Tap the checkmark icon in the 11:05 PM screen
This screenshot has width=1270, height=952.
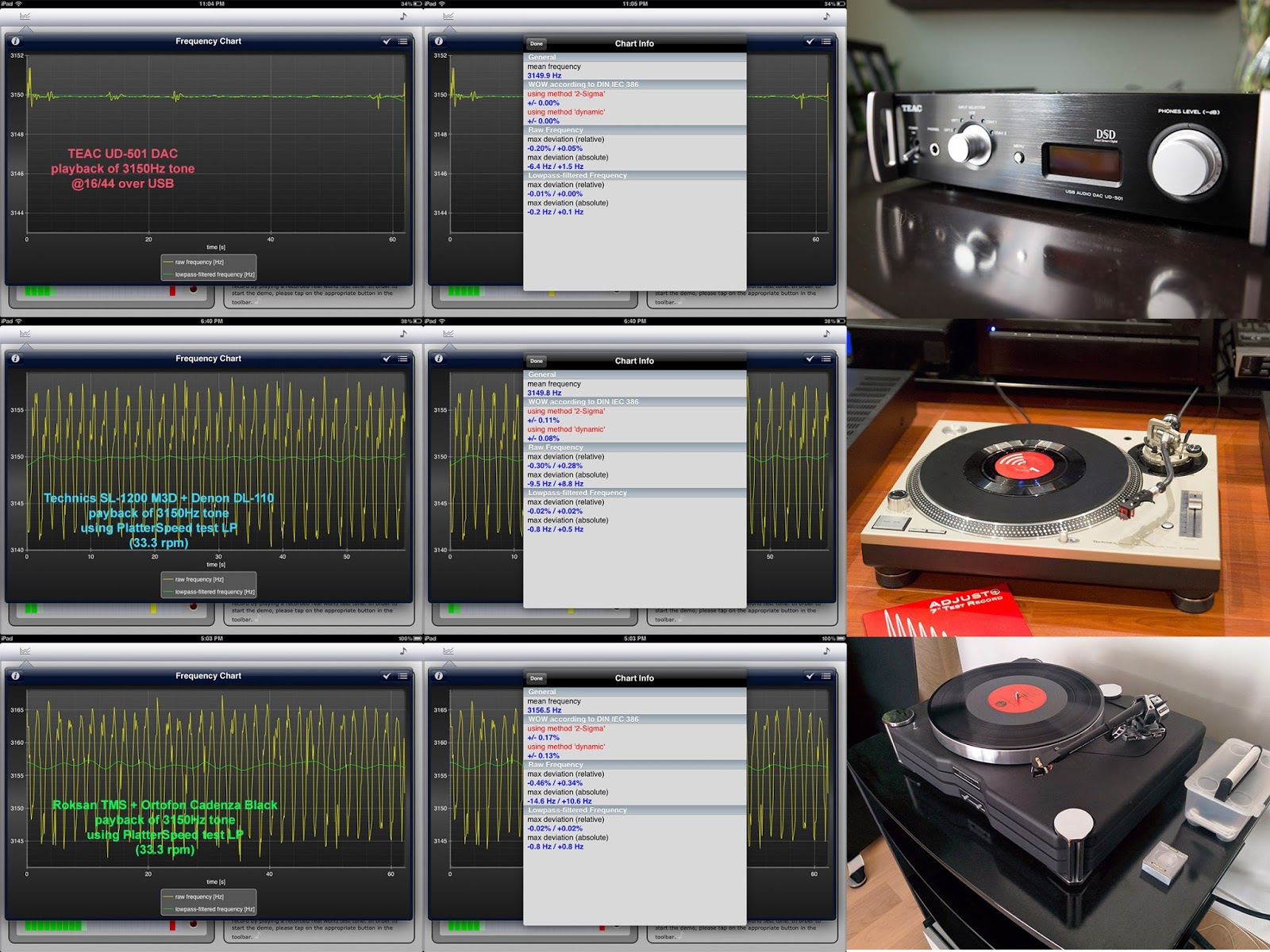pyautogui.click(x=810, y=41)
